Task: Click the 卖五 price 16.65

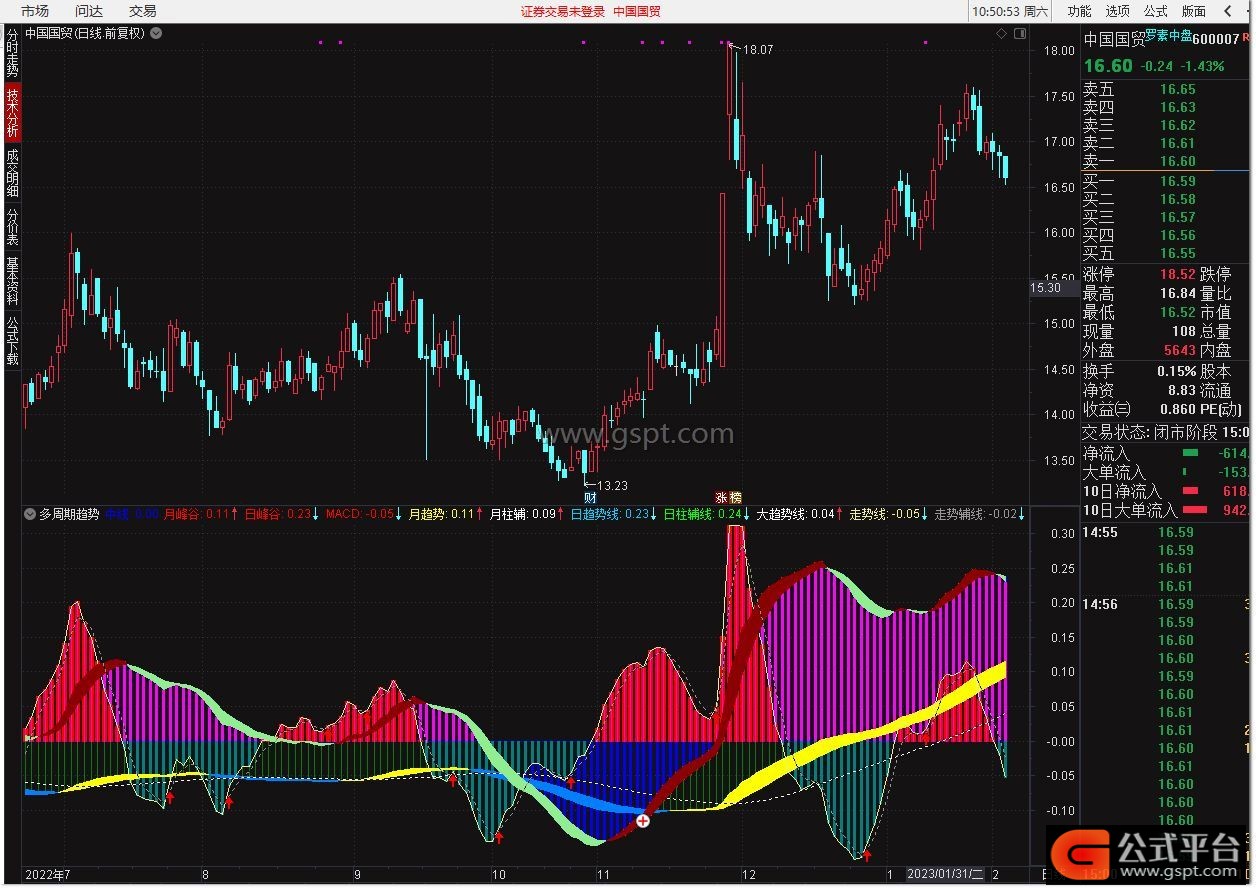Action: click(1177, 89)
